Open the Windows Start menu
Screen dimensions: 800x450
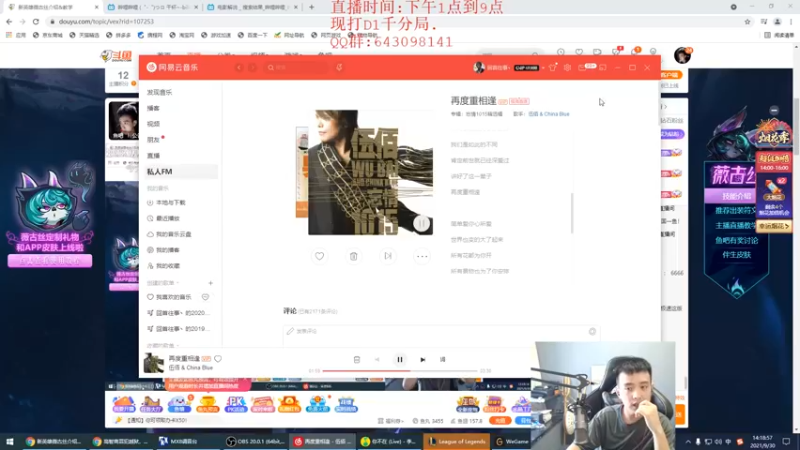[9, 441]
